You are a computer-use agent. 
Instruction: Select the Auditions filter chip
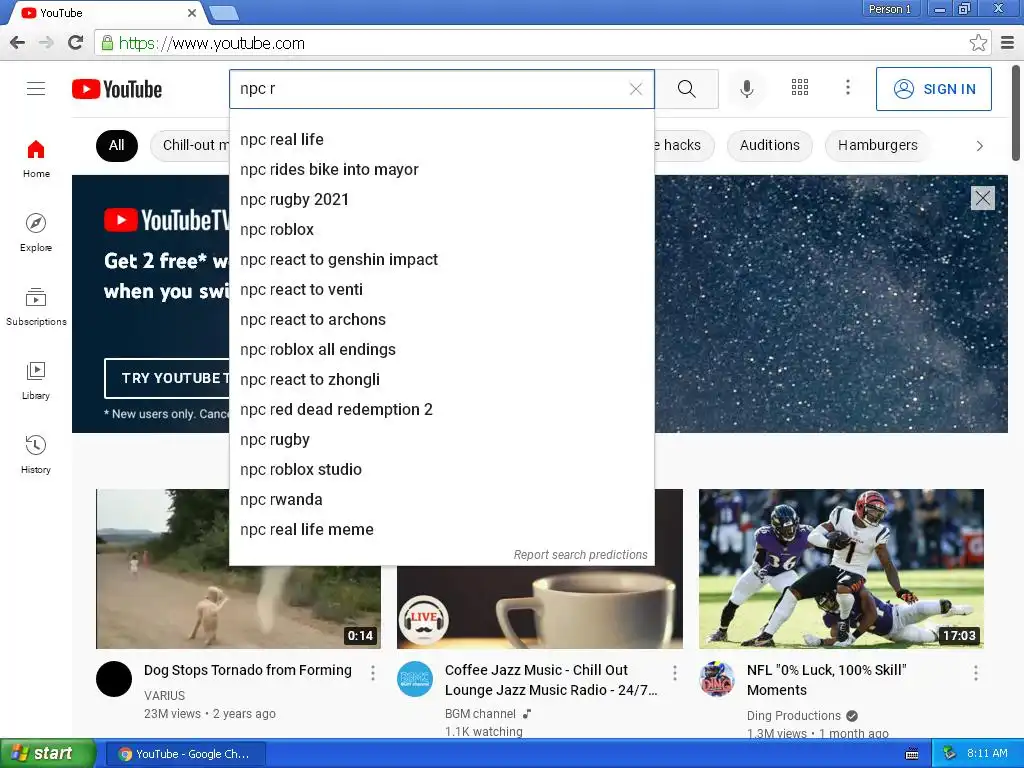[x=769, y=145]
